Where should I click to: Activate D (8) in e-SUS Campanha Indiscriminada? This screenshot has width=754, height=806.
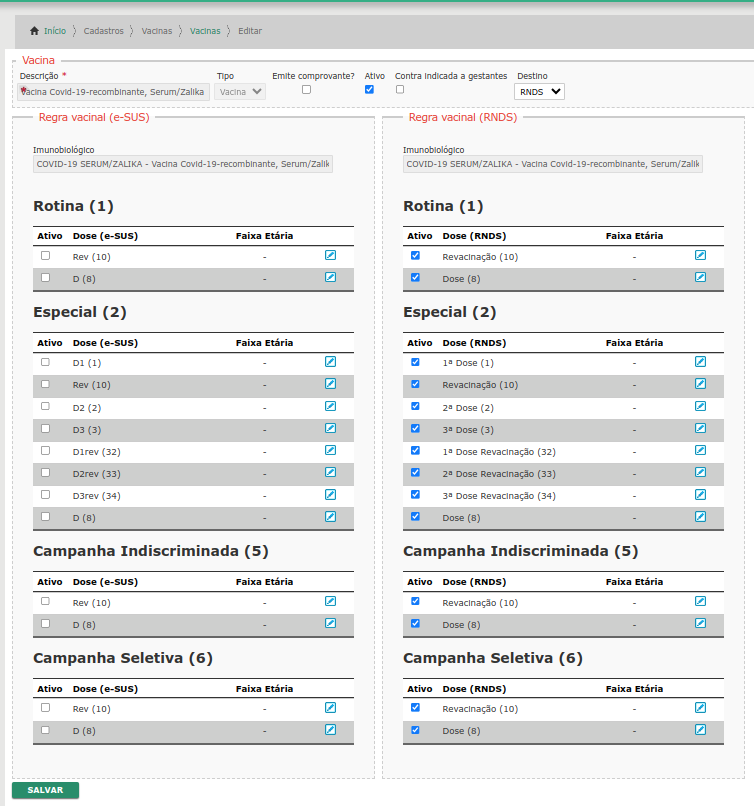pyautogui.click(x=45, y=624)
